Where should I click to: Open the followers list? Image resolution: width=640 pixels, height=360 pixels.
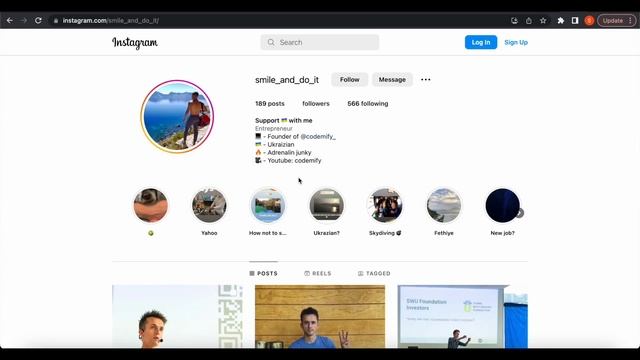[316, 104]
